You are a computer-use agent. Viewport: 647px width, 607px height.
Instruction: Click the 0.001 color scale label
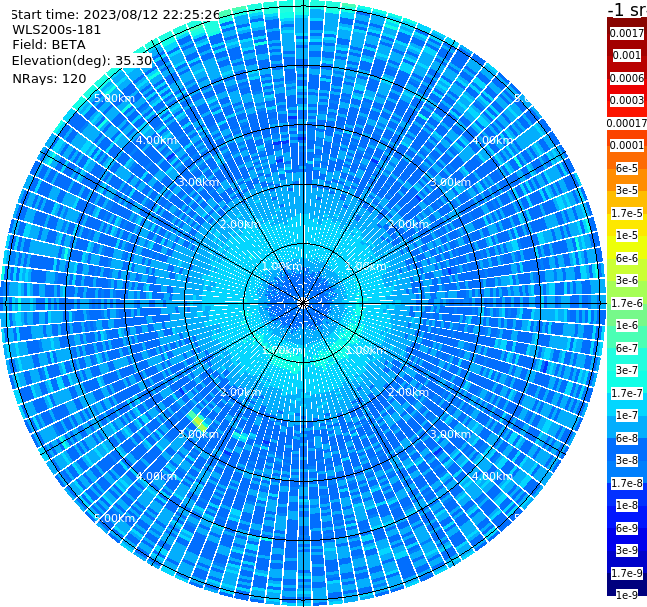pyautogui.click(x=627, y=55)
